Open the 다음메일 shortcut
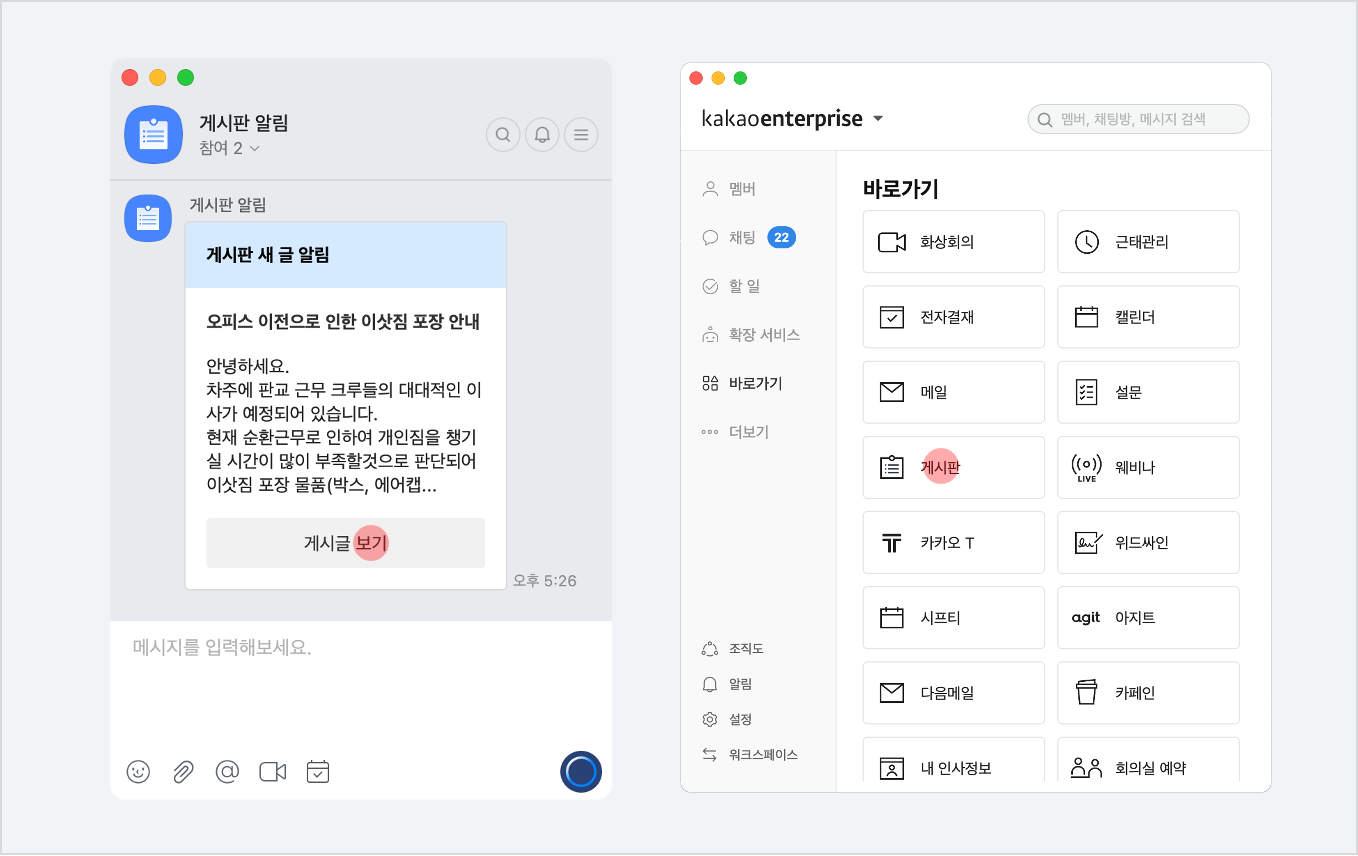This screenshot has width=1358, height=856. [954, 693]
